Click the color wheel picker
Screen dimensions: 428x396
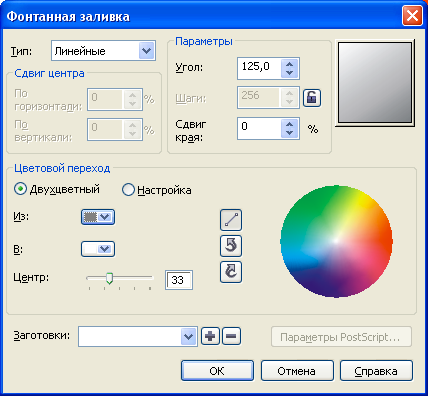point(336,241)
